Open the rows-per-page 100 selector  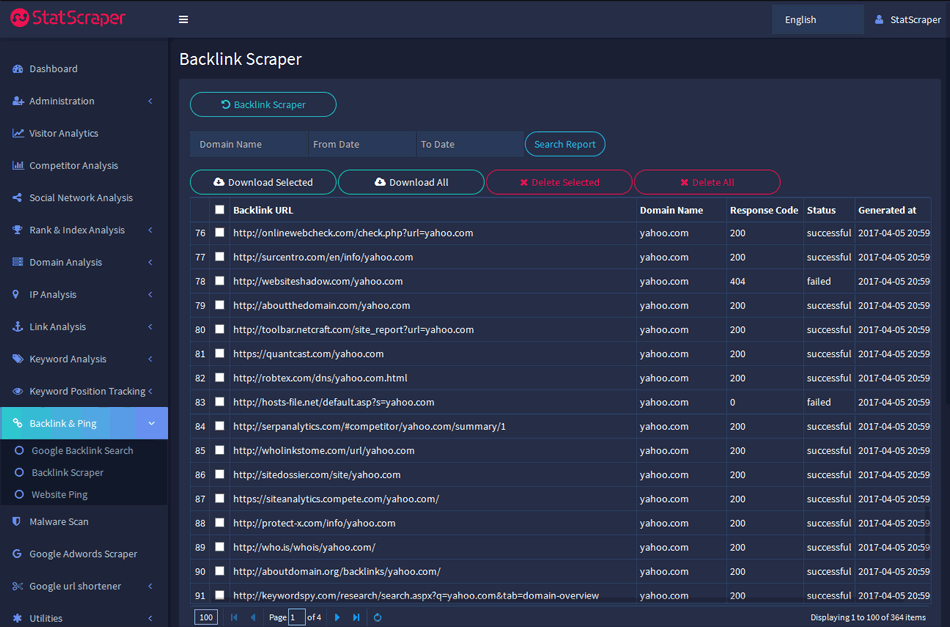(206, 617)
